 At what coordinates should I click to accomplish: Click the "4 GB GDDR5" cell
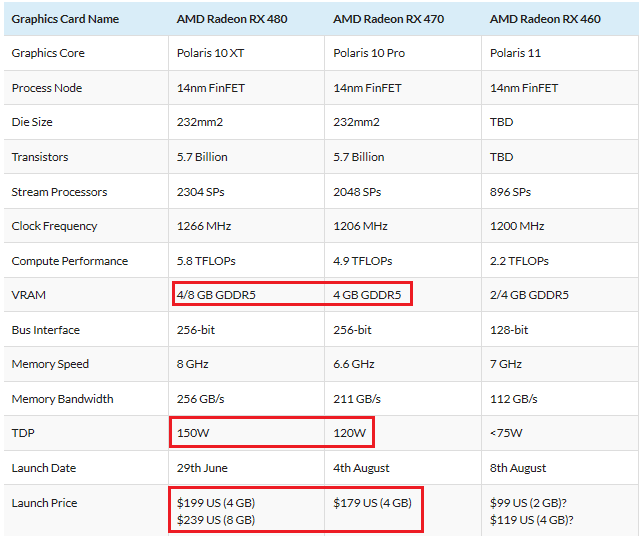tap(367, 295)
